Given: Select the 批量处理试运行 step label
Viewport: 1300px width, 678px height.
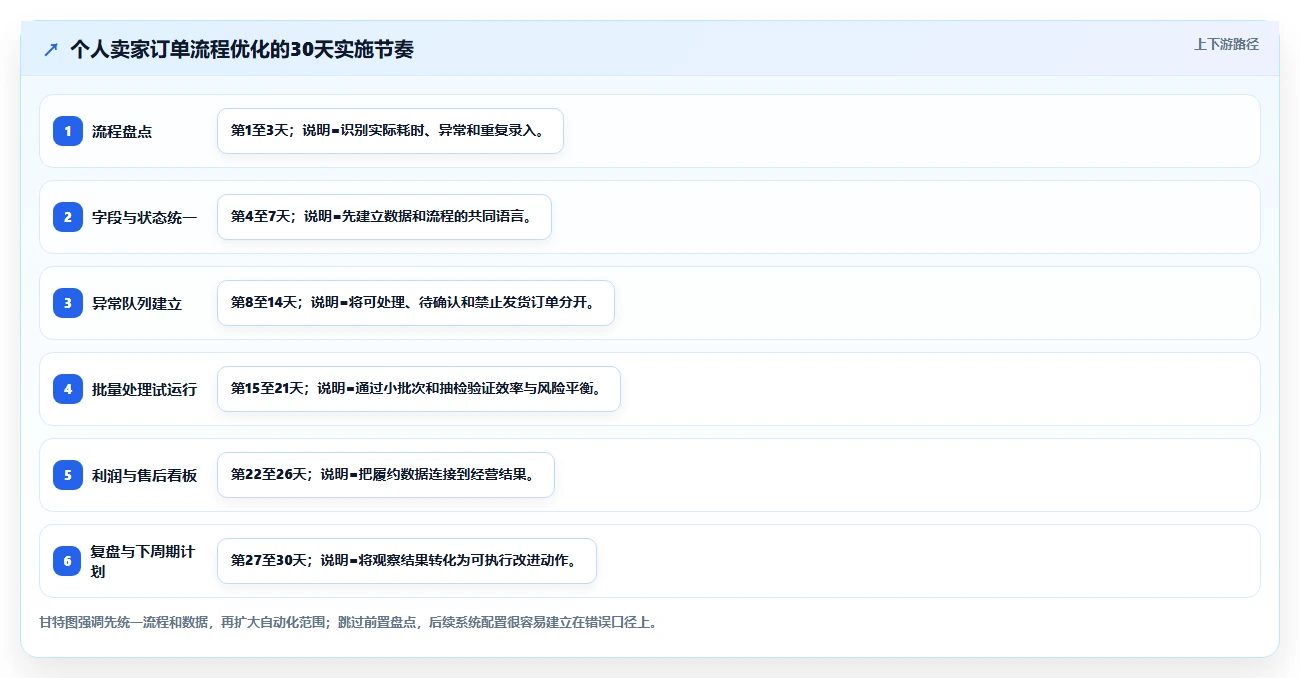Looking at the screenshot, I should click(145, 389).
